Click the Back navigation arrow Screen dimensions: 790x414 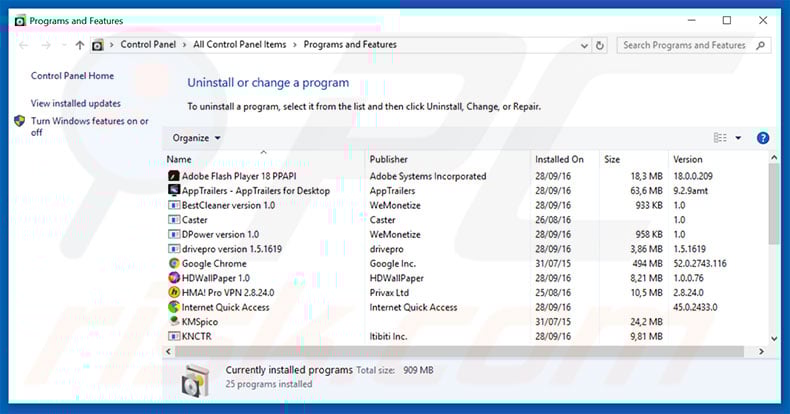23,45
